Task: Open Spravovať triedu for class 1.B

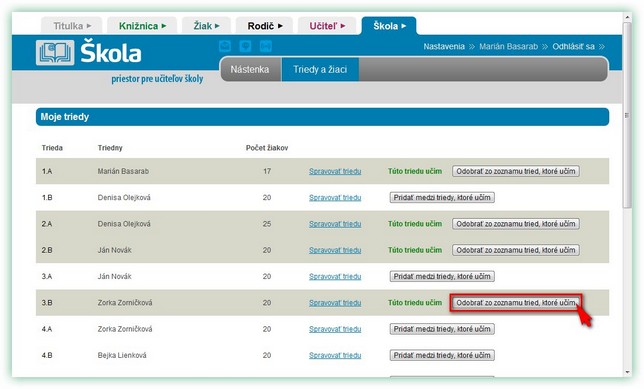Action: click(335, 198)
